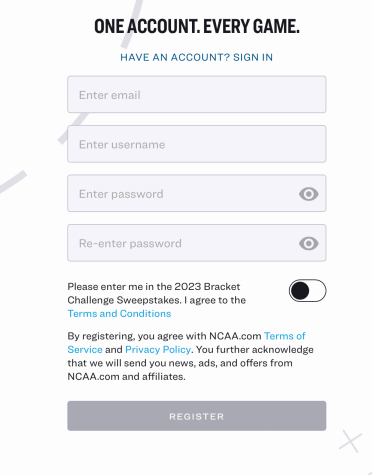The image size is (372, 475).
Task: Reveal text in the Enter password field
Action: (x=308, y=194)
